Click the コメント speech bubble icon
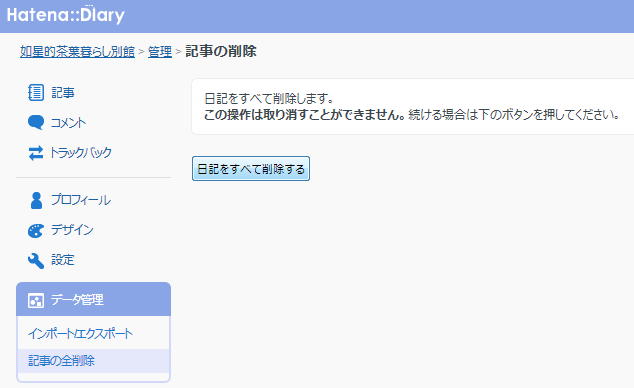The width and height of the screenshot is (634, 388). (x=36, y=122)
